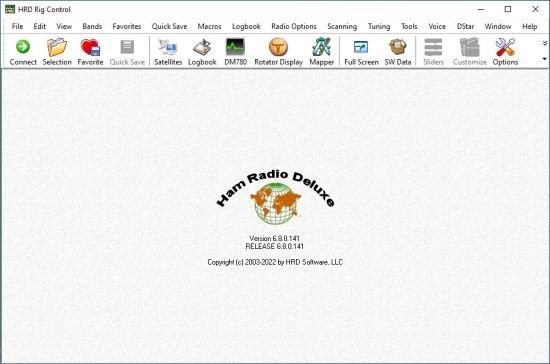The image size is (550, 364).
Task: Open the Macros menu
Action: point(209,26)
